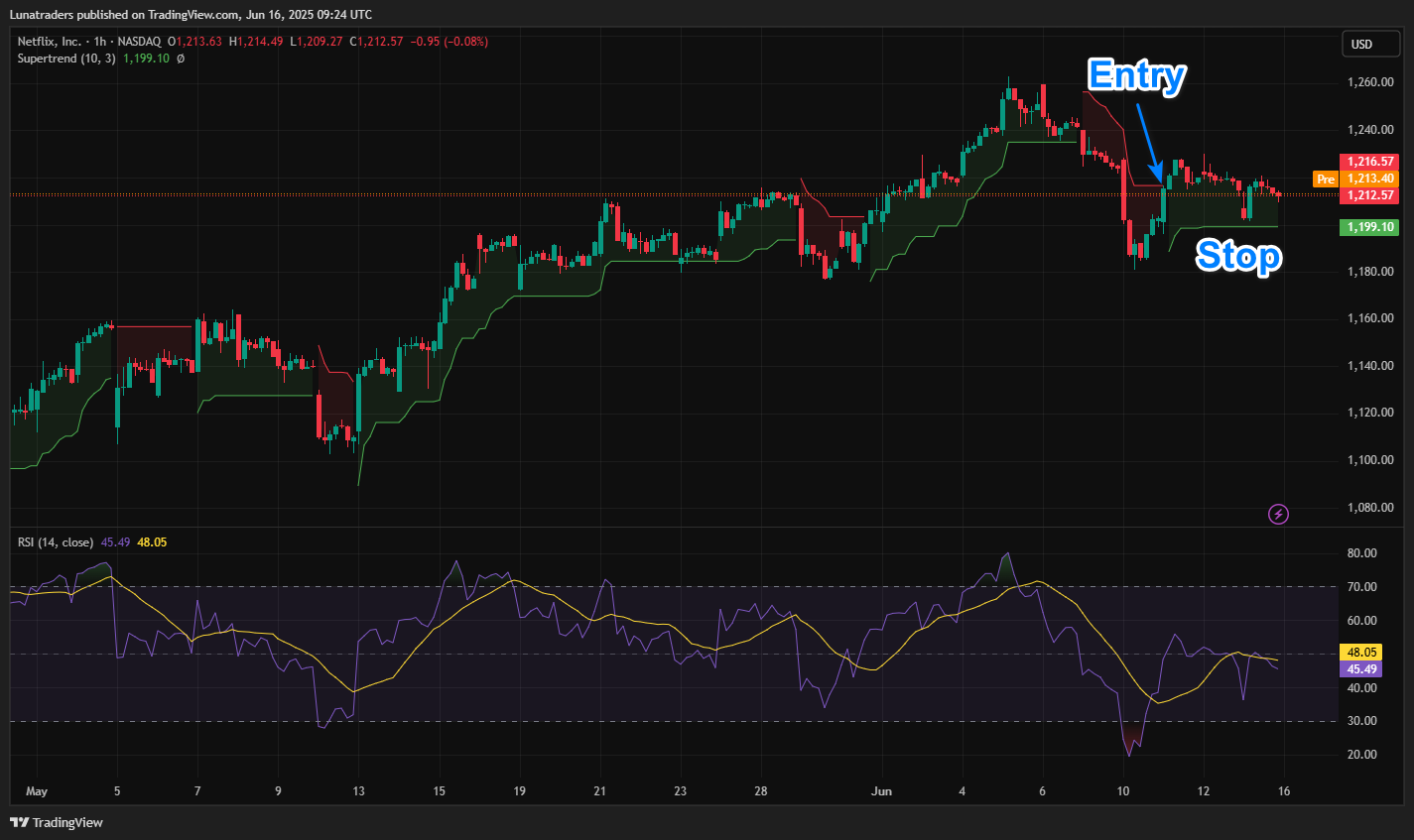
Task: Click the 20.00 RSI axis label
Action: (x=1361, y=755)
